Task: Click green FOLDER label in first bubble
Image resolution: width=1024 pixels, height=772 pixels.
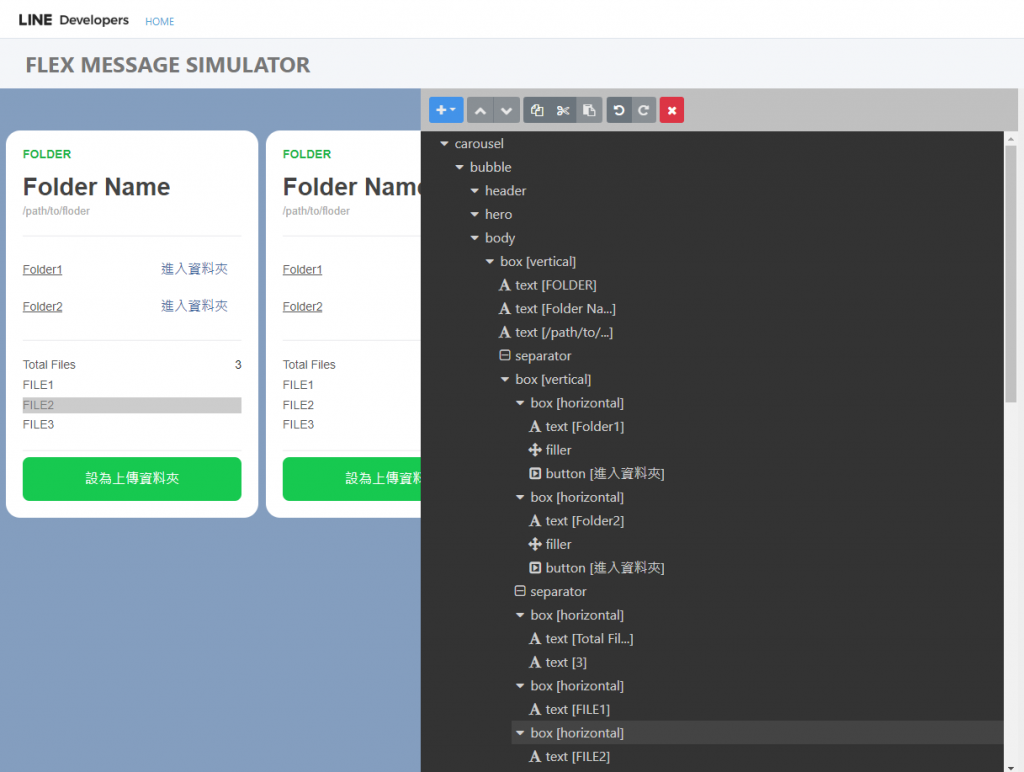Action: tap(47, 154)
